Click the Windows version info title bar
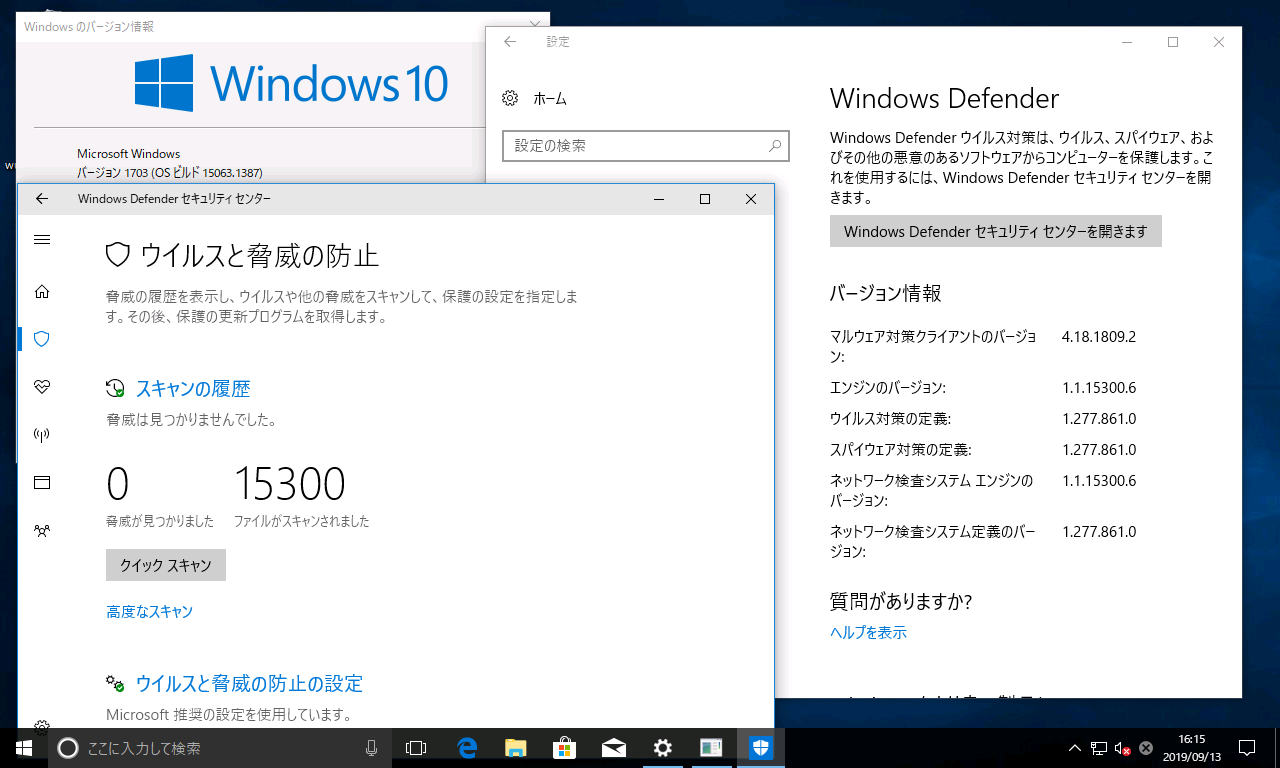 (283, 27)
